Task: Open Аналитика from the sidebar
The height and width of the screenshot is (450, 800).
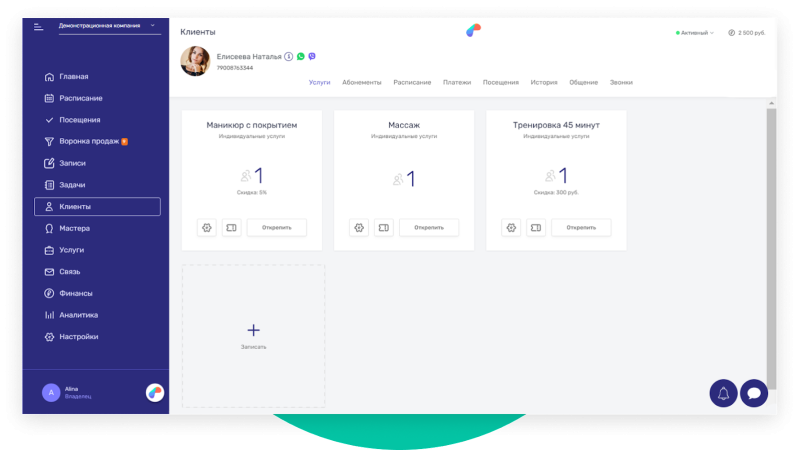Action: [x=78, y=315]
